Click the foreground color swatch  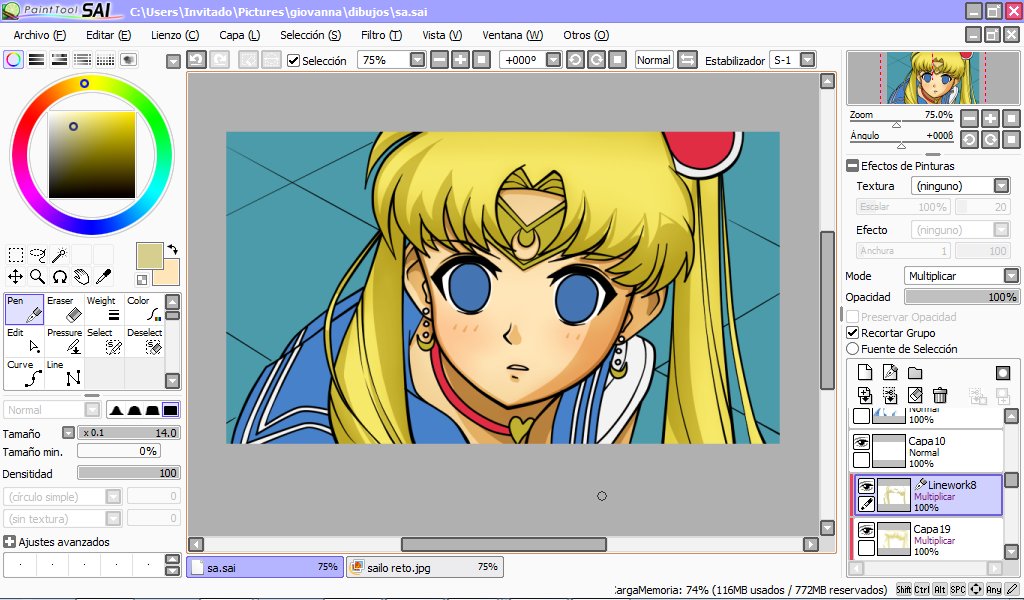(x=150, y=255)
